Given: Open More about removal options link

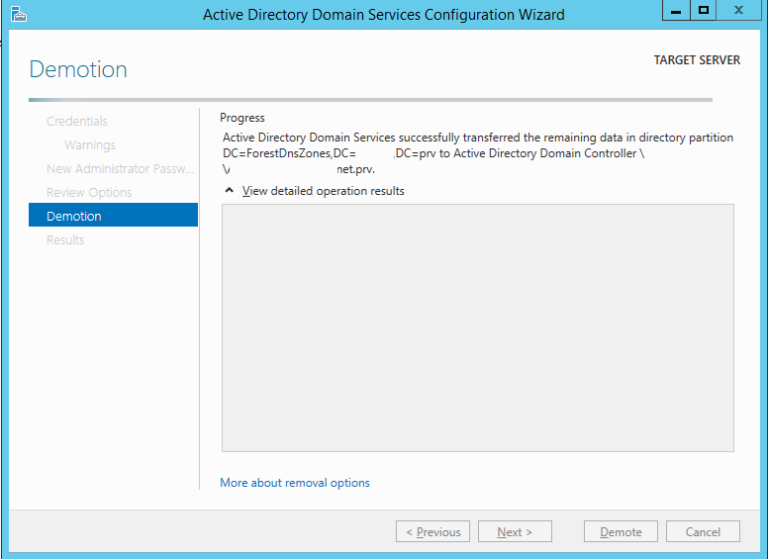Looking at the screenshot, I should coord(295,483).
